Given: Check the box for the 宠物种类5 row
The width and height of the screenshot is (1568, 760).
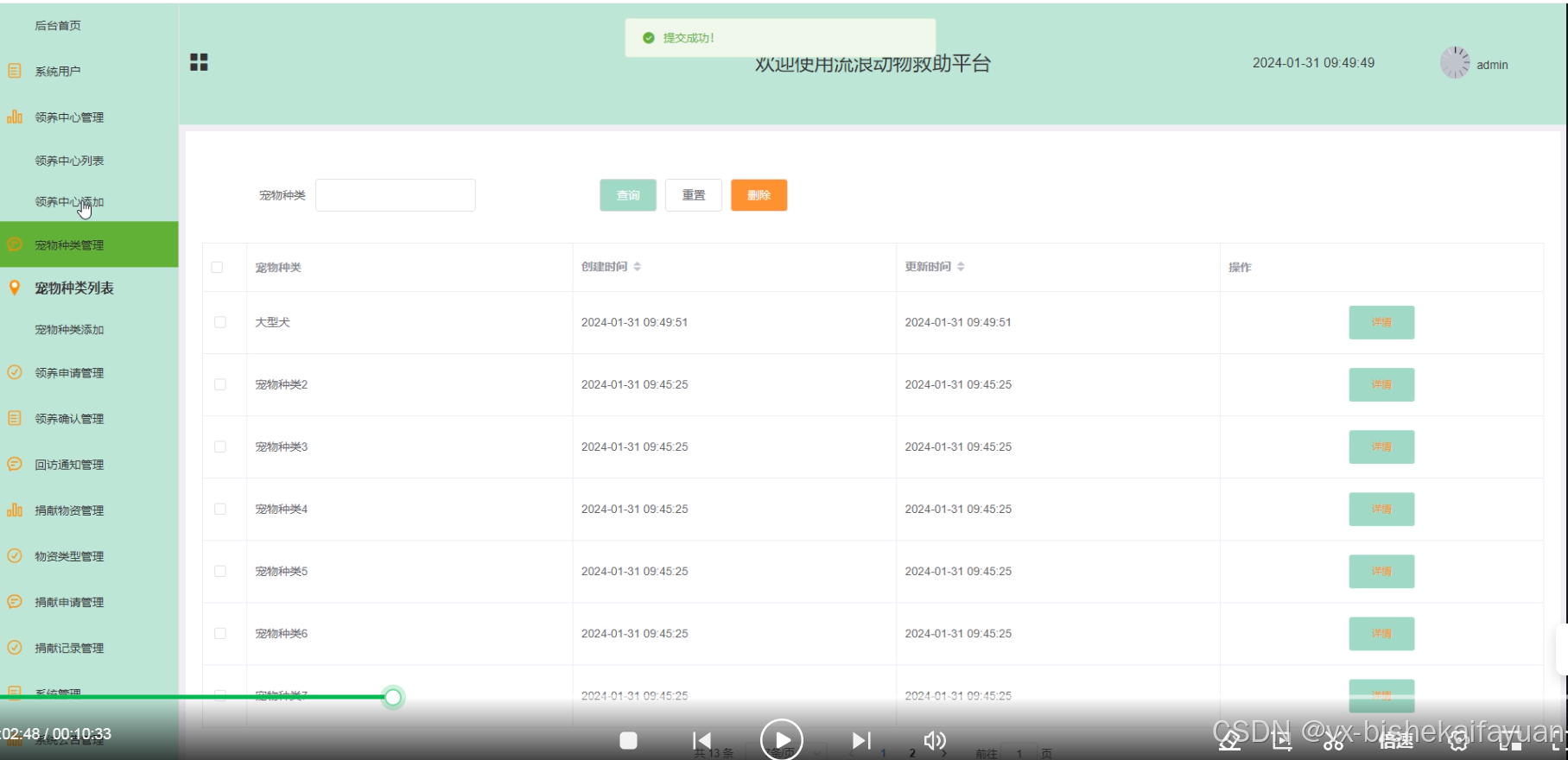Looking at the screenshot, I should 220,571.
